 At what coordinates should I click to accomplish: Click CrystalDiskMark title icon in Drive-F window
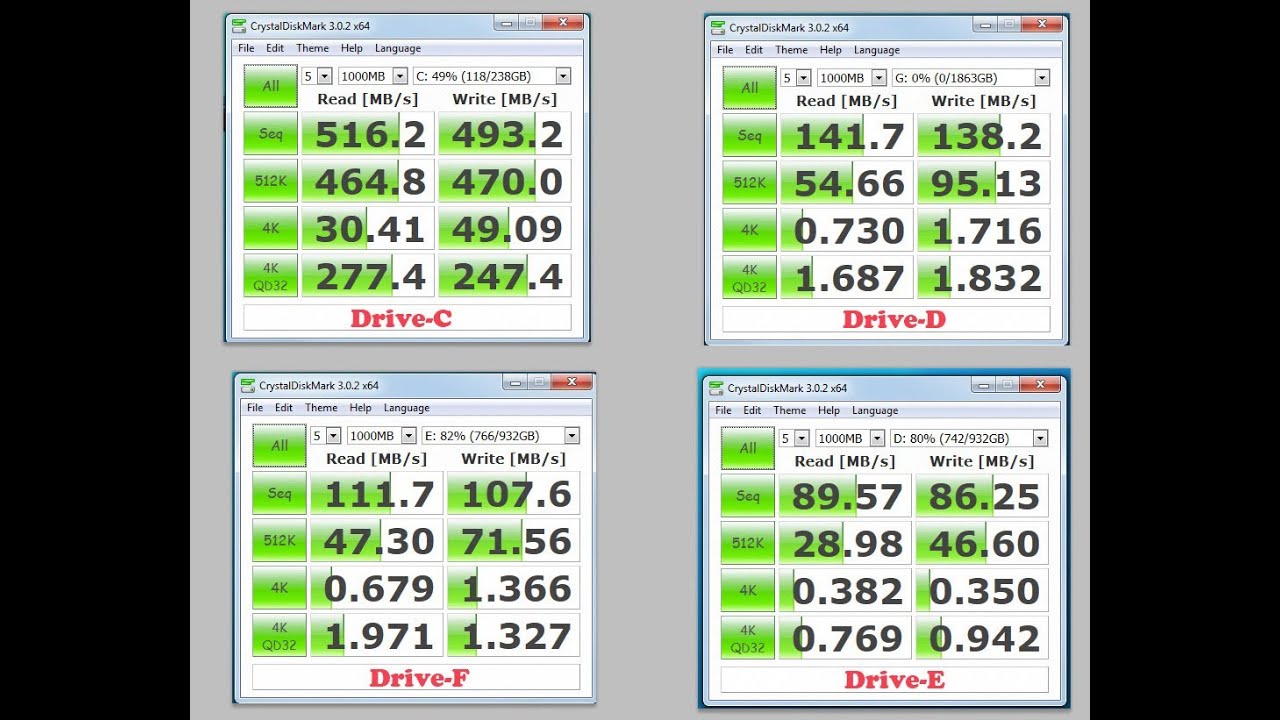(247, 385)
